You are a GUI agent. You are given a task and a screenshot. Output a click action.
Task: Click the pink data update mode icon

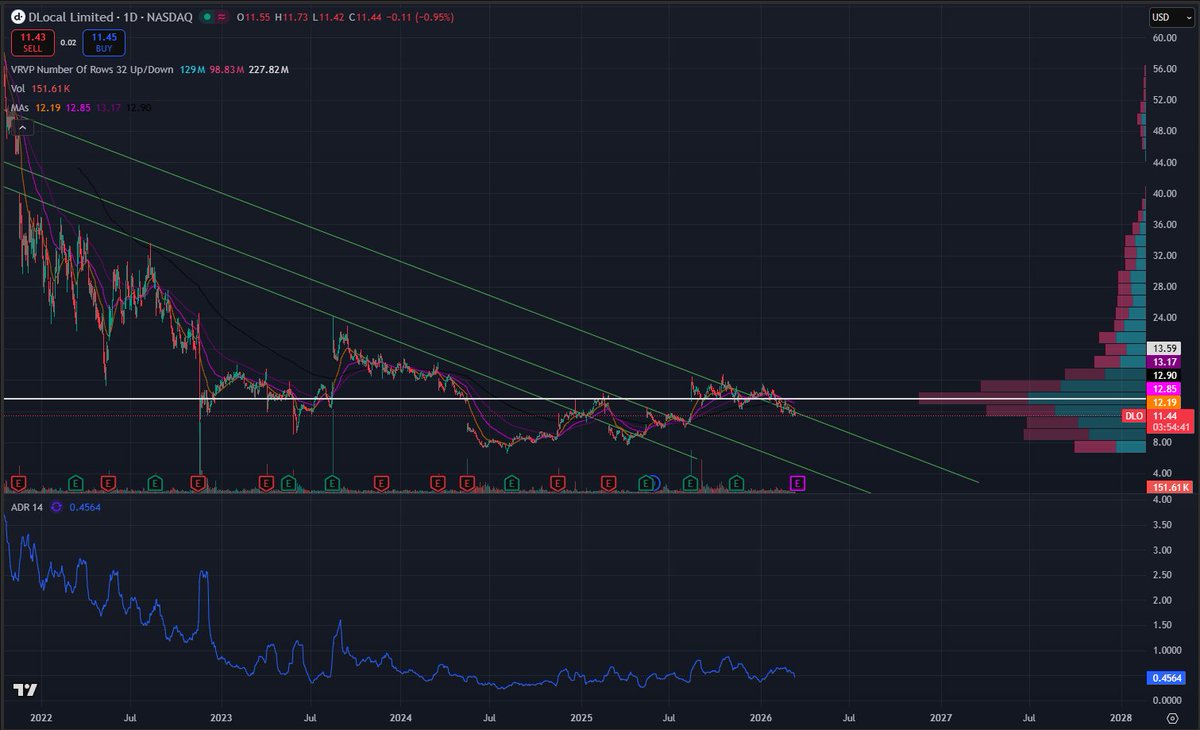(x=220, y=17)
